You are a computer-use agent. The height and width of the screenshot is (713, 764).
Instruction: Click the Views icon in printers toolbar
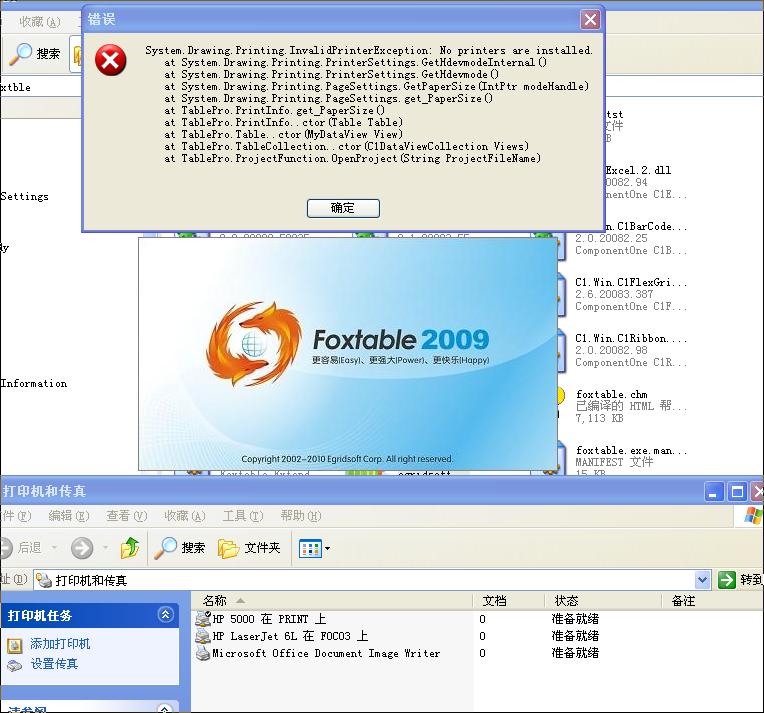click(x=310, y=548)
